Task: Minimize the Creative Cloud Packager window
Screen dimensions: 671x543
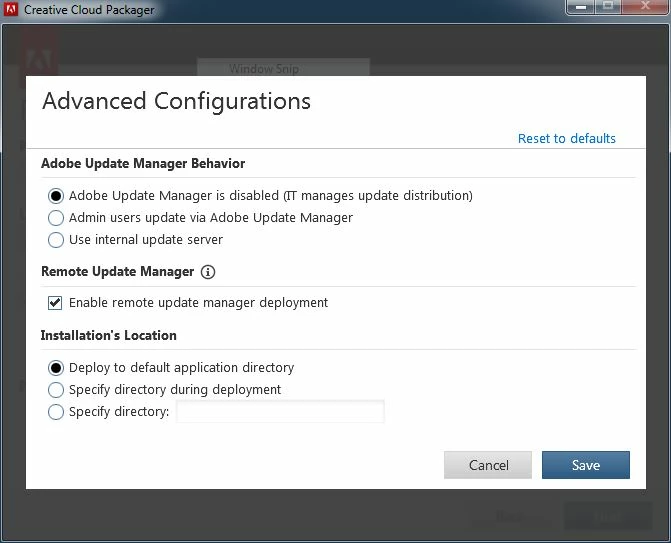Action: [581, 7]
